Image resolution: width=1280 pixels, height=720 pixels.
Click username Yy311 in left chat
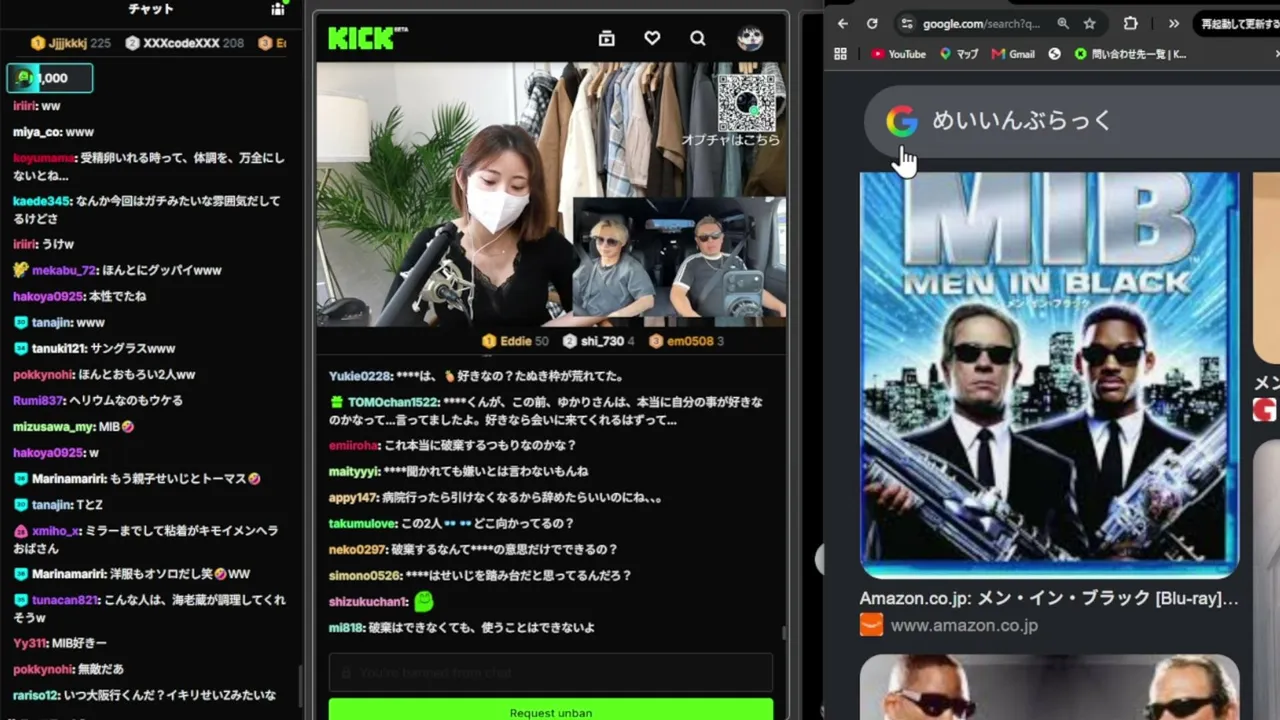[x=30, y=643]
